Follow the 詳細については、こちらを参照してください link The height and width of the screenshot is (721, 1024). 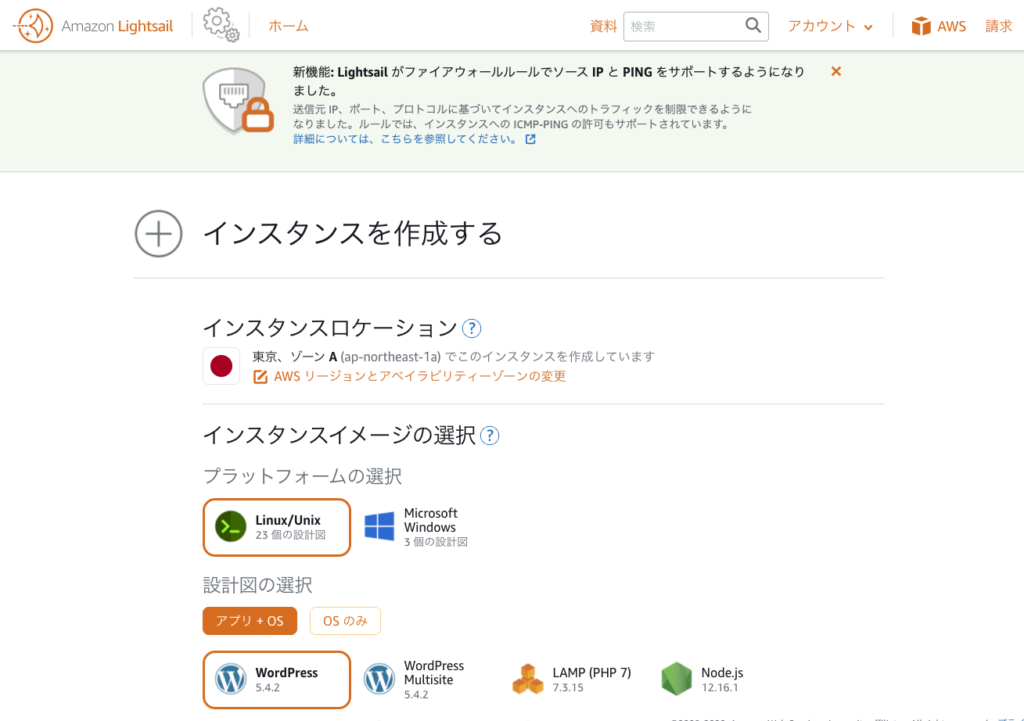coord(406,139)
